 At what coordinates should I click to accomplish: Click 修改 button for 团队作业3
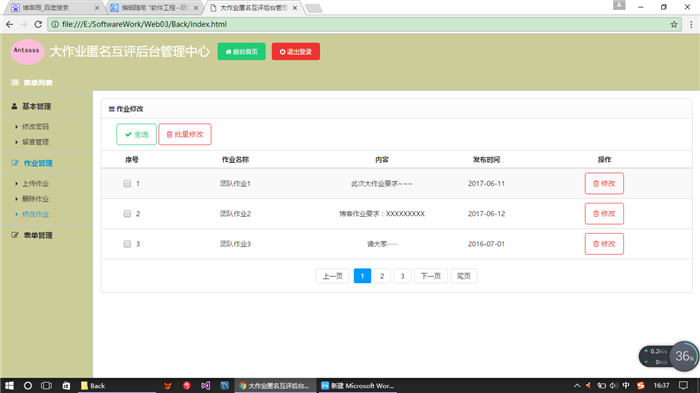click(x=604, y=244)
